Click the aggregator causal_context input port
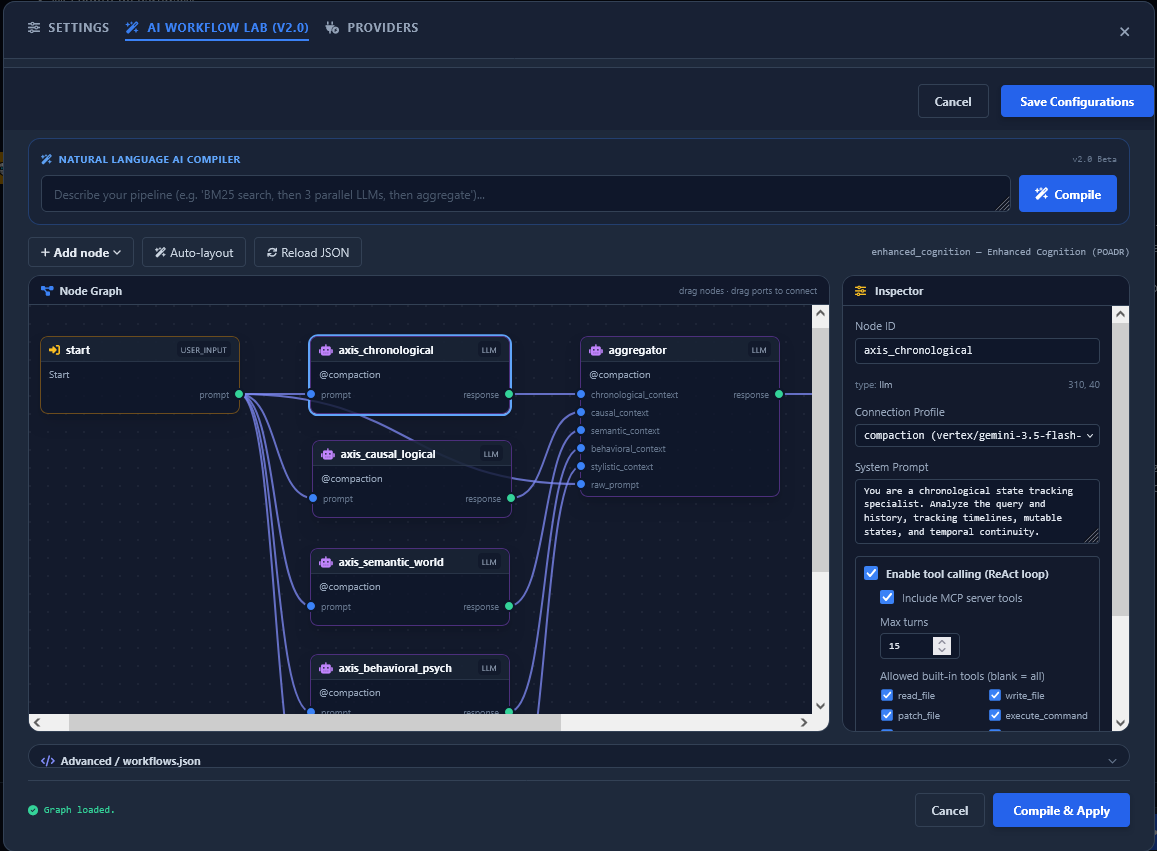The width and height of the screenshot is (1157, 851). tap(581, 413)
